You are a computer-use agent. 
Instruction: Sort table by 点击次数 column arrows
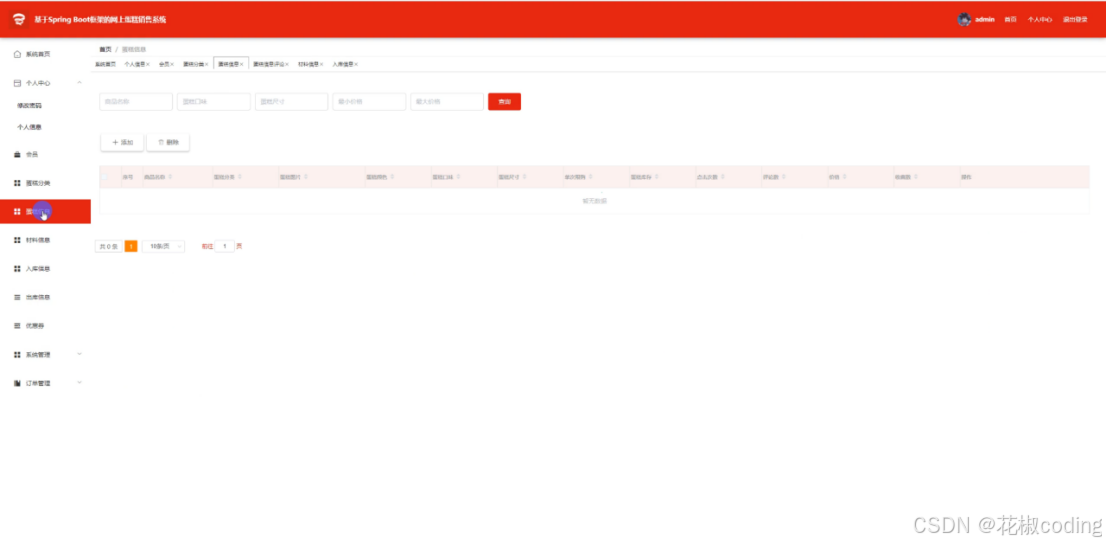(x=724, y=177)
